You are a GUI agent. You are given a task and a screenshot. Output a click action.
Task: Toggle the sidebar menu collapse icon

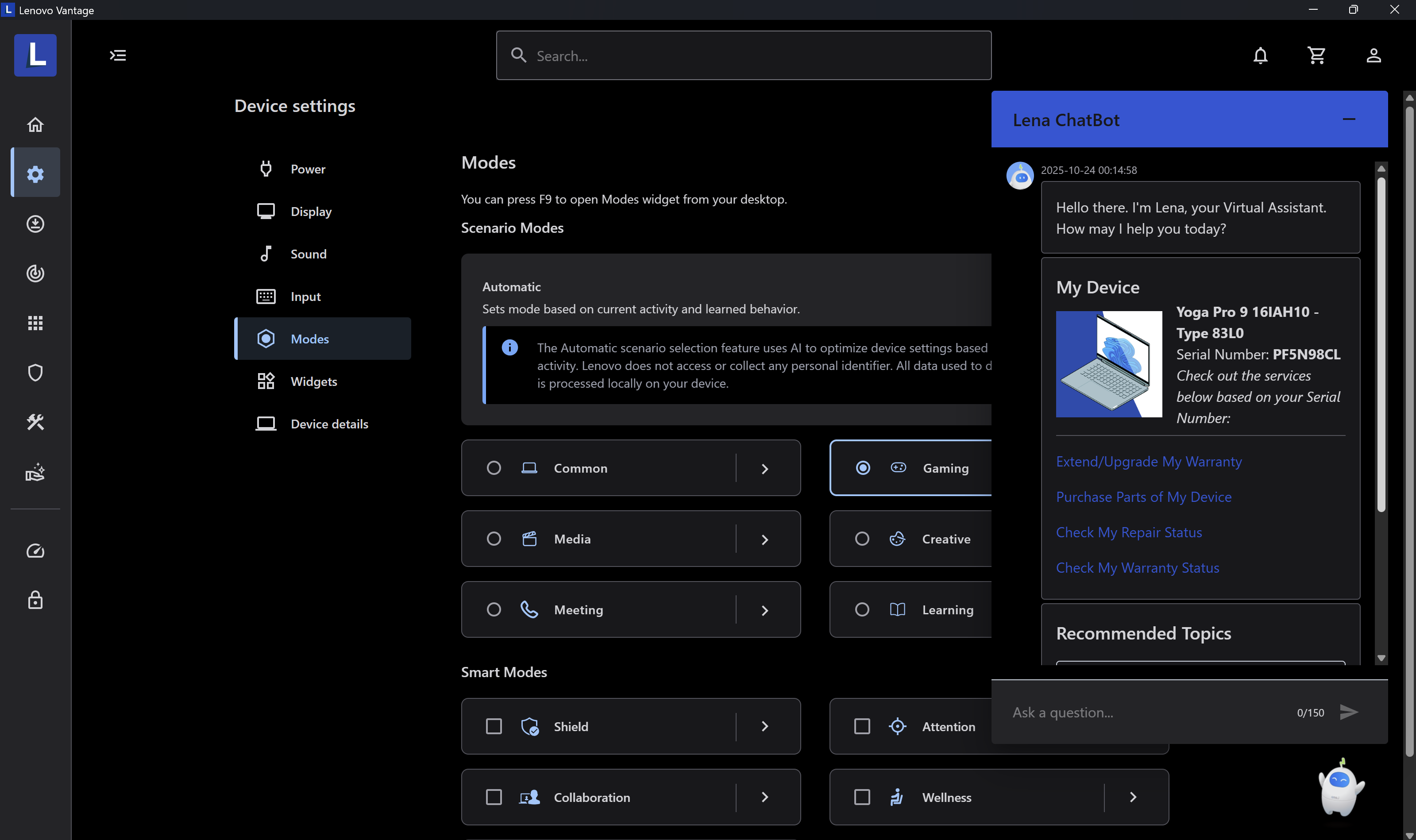[x=118, y=55]
